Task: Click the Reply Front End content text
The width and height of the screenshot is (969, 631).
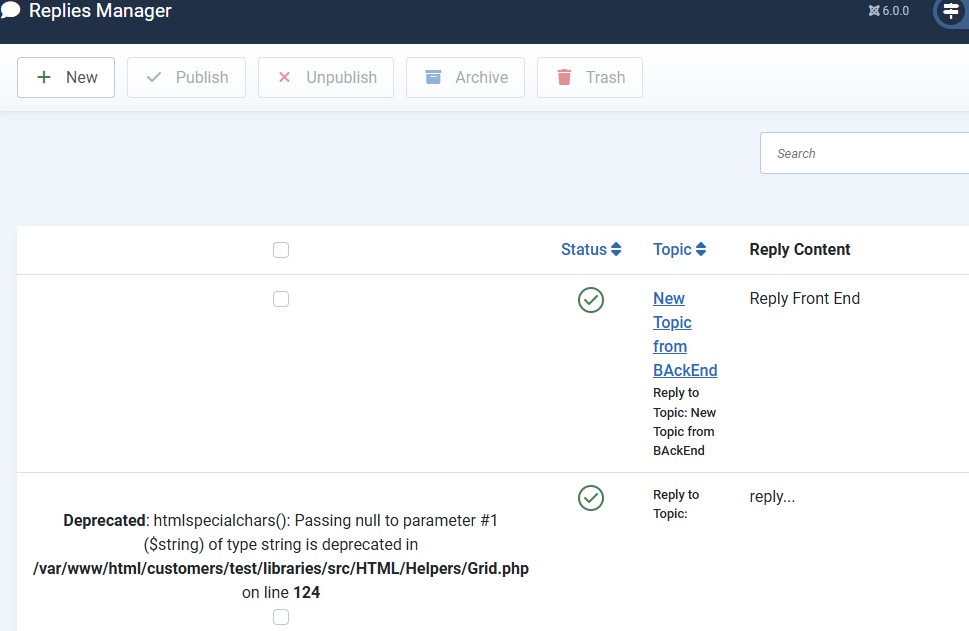Action: tap(804, 298)
